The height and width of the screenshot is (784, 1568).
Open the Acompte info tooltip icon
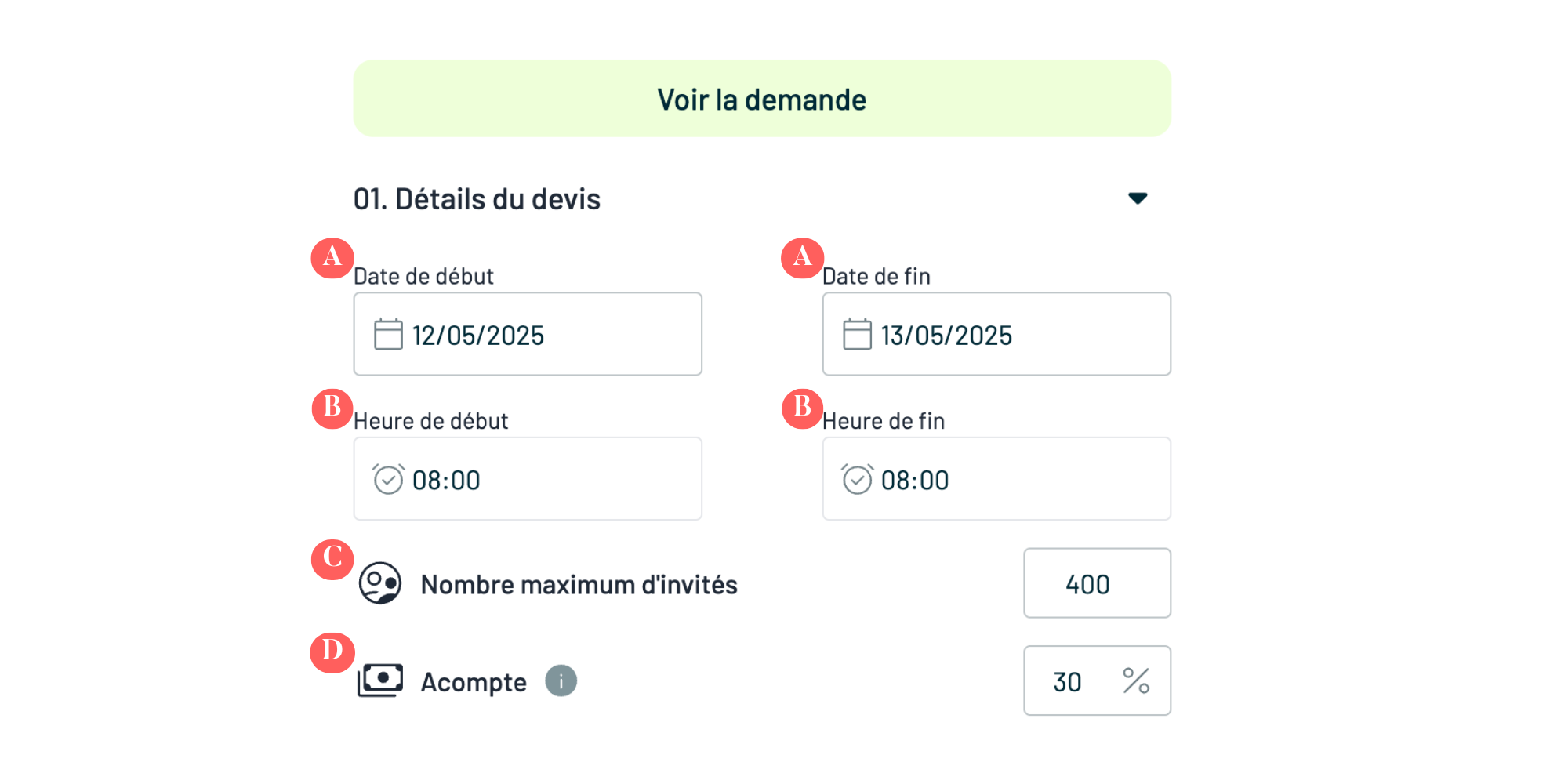coord(561,681)
